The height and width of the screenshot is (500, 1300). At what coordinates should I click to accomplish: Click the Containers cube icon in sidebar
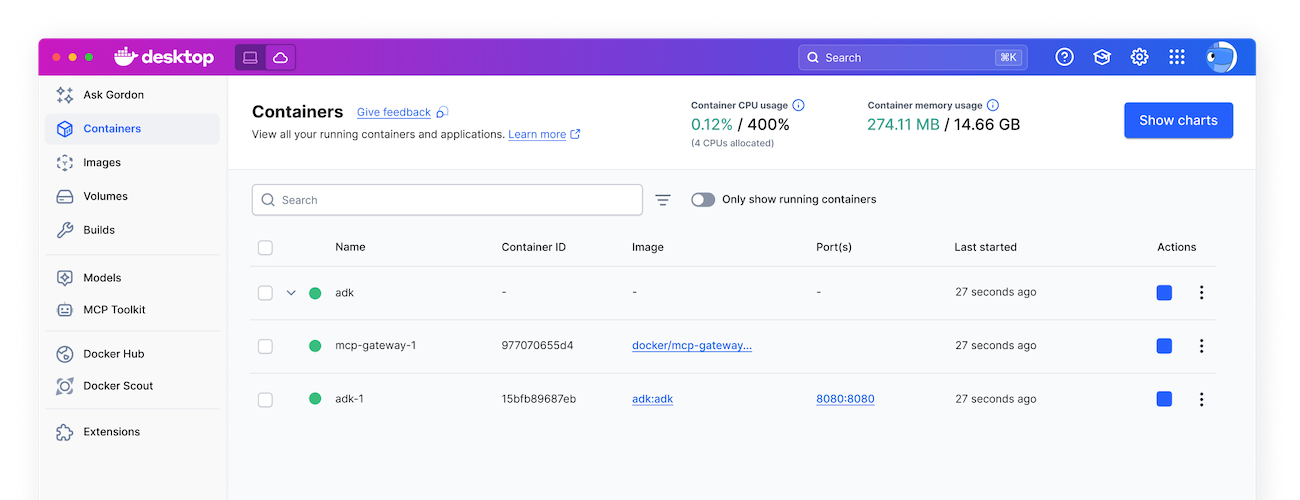pos(65,129)
